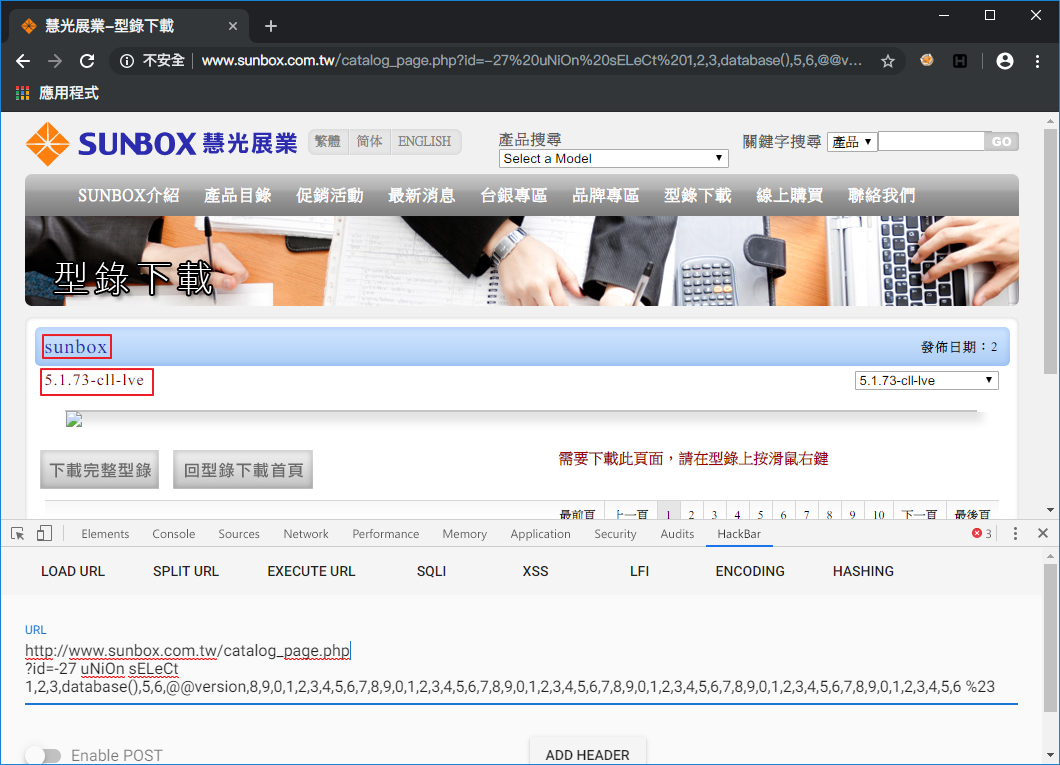The image size is (1060, 765).
Task: Toggle DevTools device toolbar icon
Action: [44, 534]
